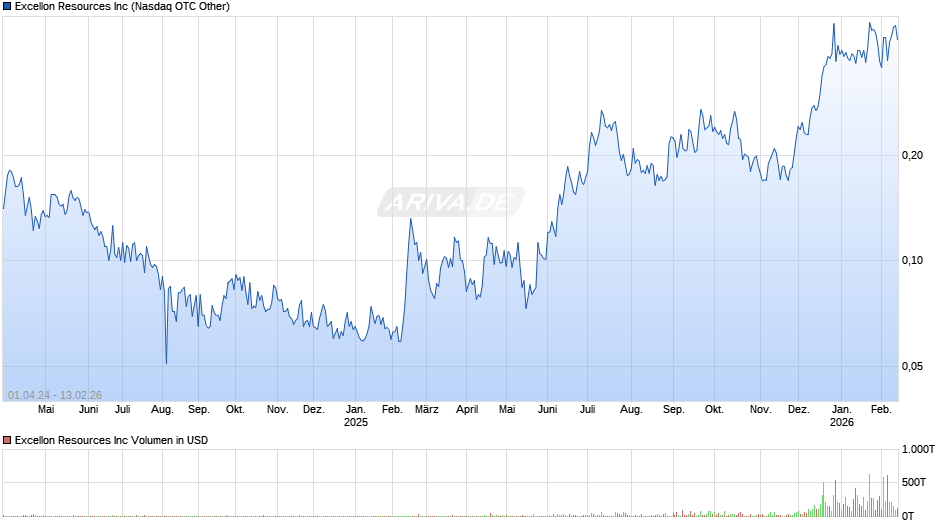Click the chart title Excellon Resources Inc (Nasdaq OTC Other)
940x526 pixels.
coord(122,7)
